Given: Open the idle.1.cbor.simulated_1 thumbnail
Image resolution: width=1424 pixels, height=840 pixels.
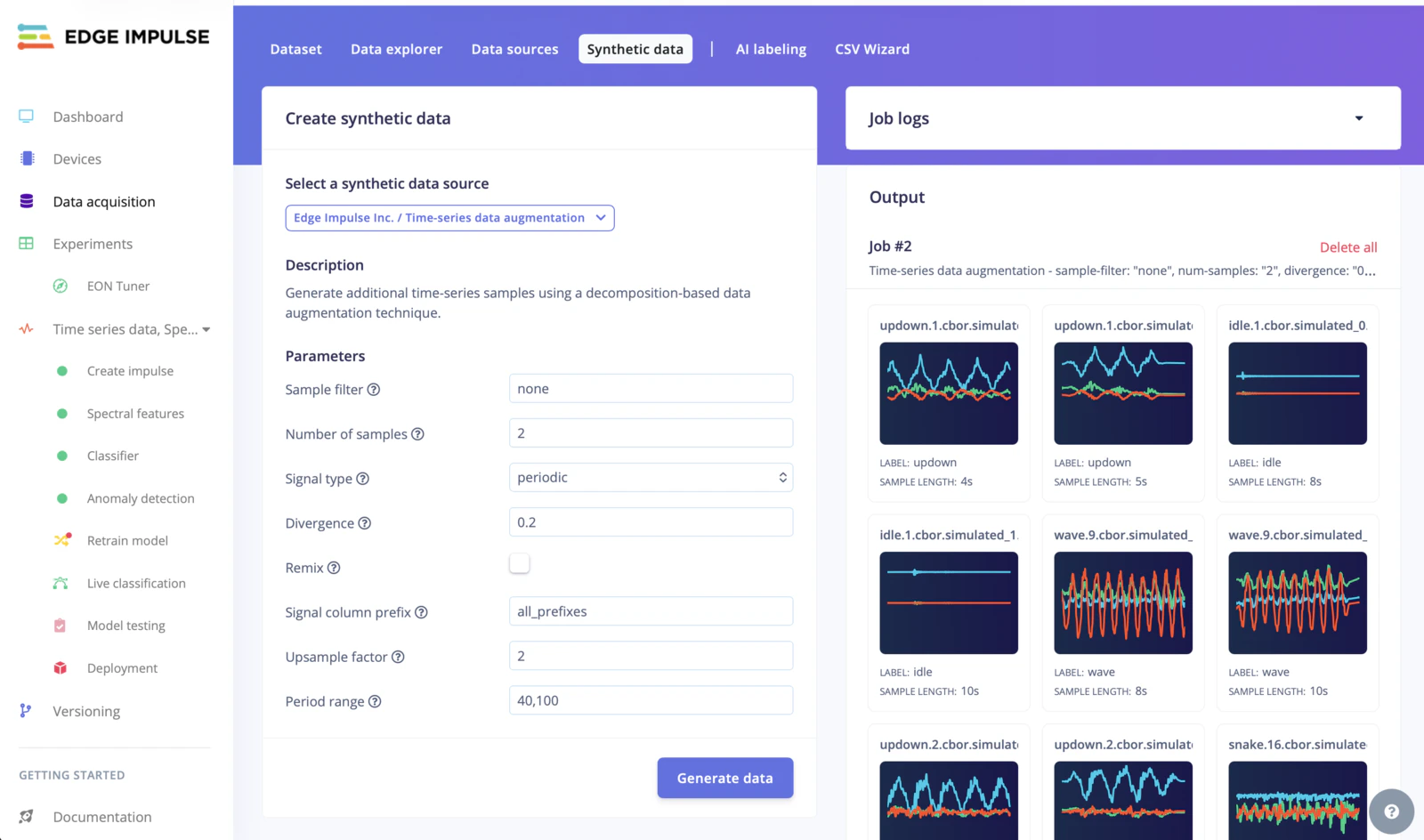Looking at the screenshot, I should click(x=949, y=602).
